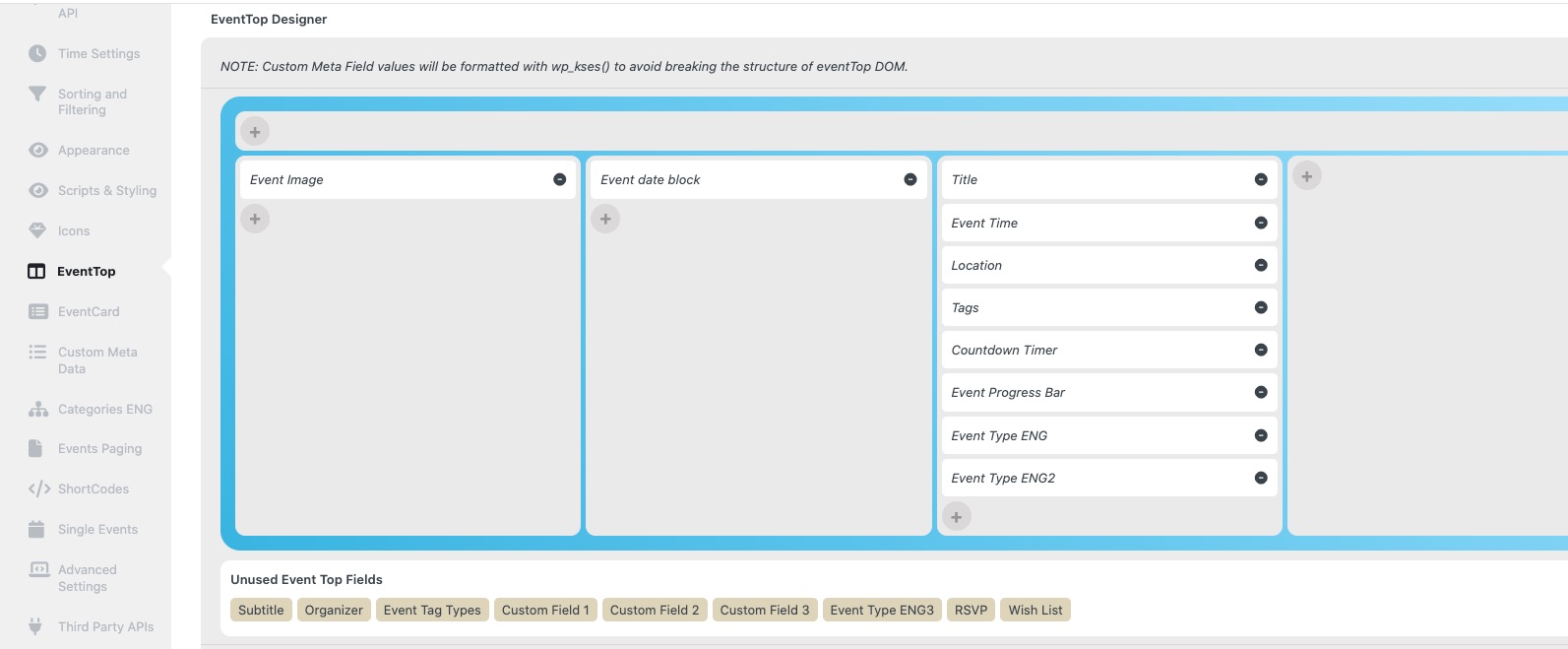Select the unused Subtitle field
Screen dimensions: 1568x649
click(x=261, y=610)
